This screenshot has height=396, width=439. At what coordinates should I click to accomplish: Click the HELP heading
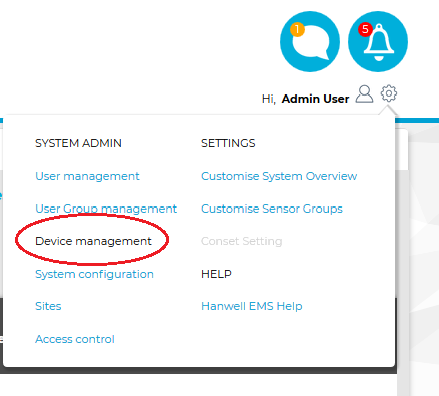(216, 274)
